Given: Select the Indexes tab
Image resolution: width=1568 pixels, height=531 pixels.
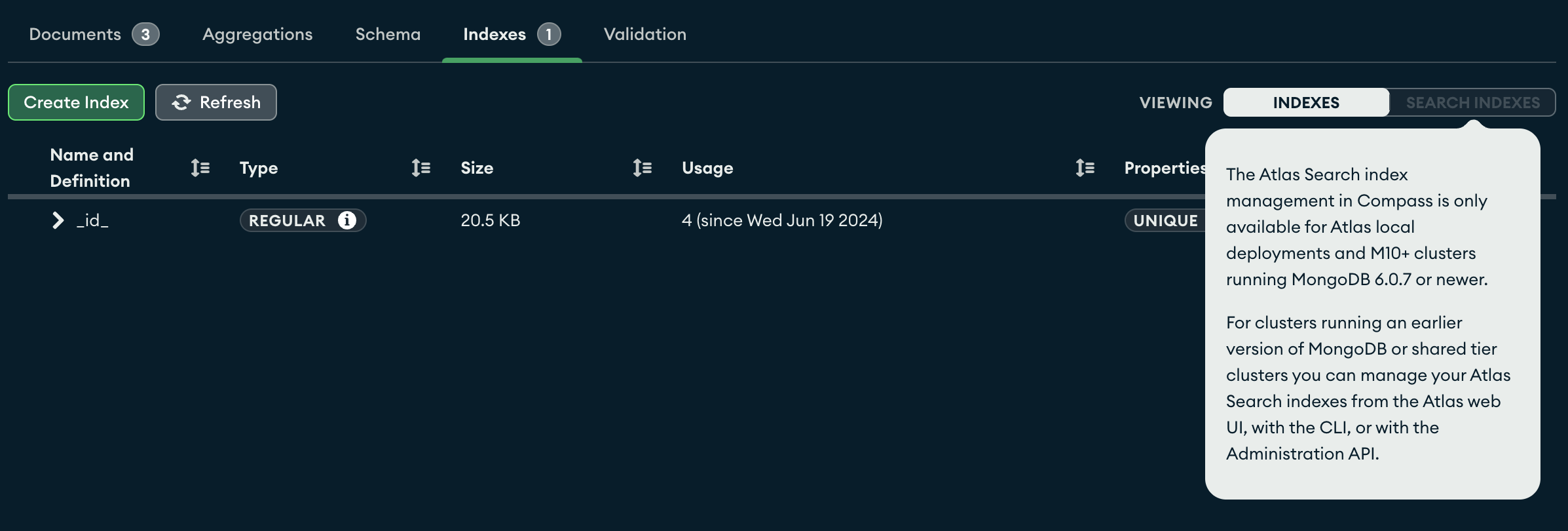Looking at the screenshot, I should tap(495, 34).
